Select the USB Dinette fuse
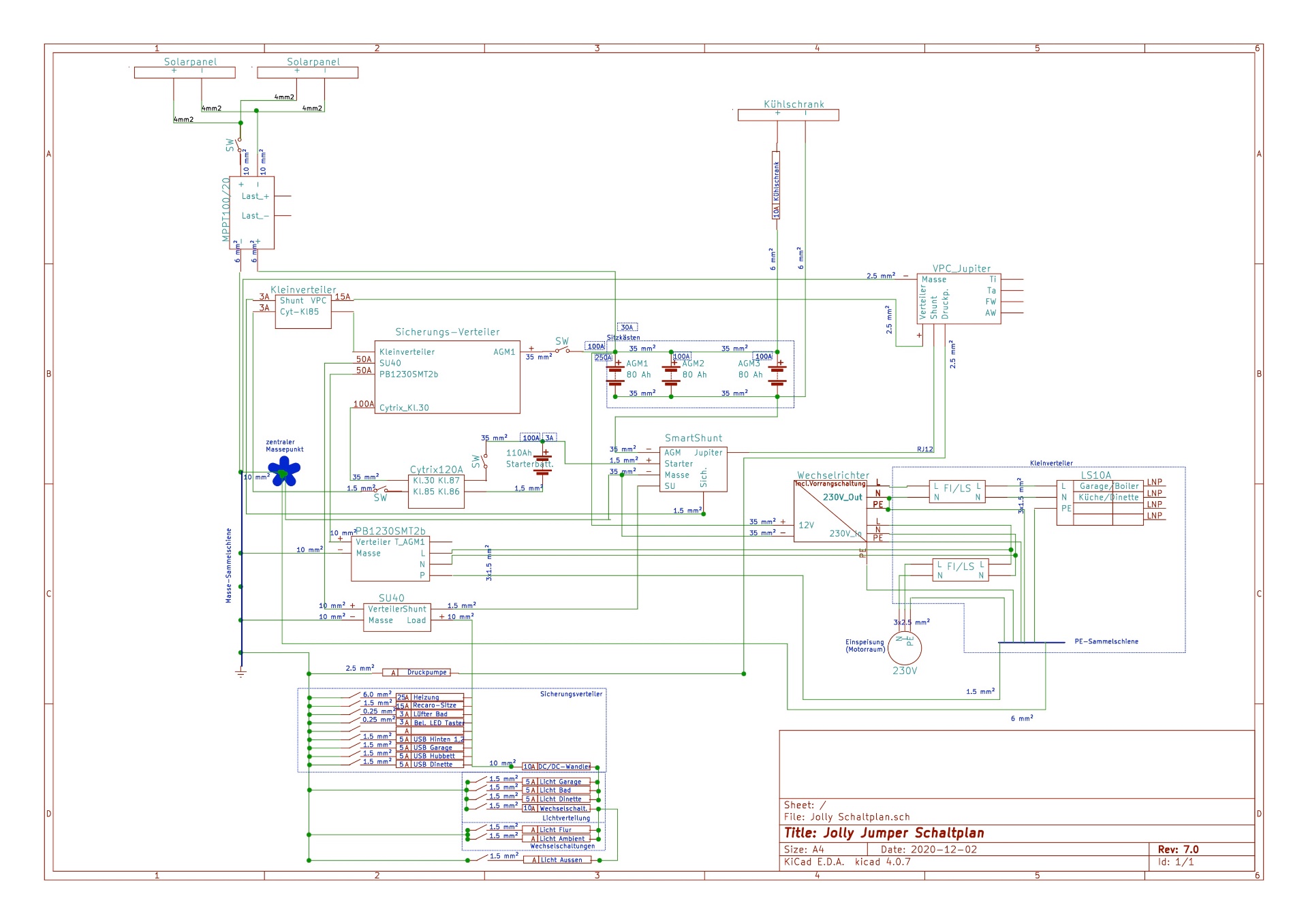 click(x=430, y=765)
